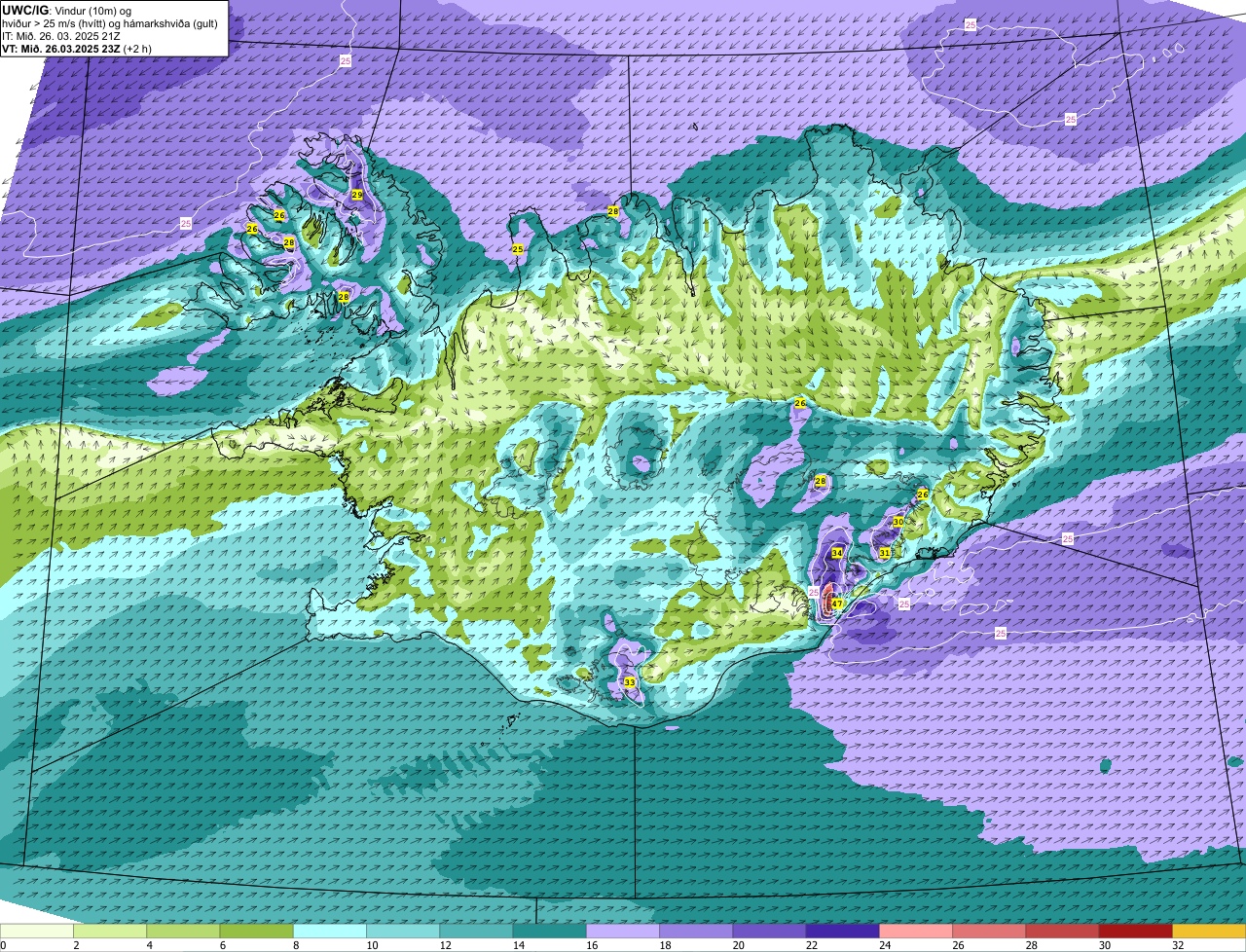
Task: Pick the dark red swatch between 30 and 32
Action: [x=1135, y=932]
